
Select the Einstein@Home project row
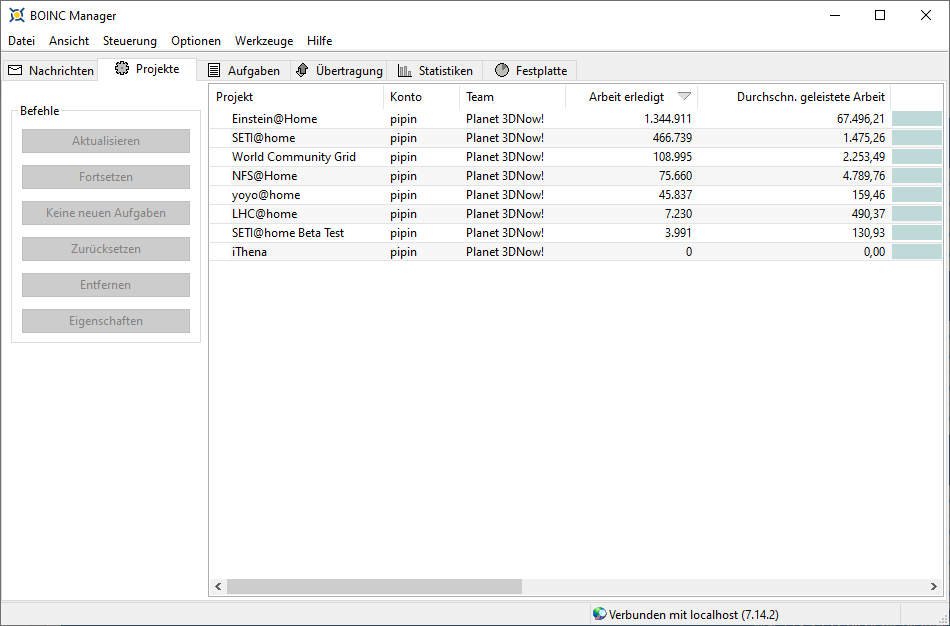click(576, 119)
